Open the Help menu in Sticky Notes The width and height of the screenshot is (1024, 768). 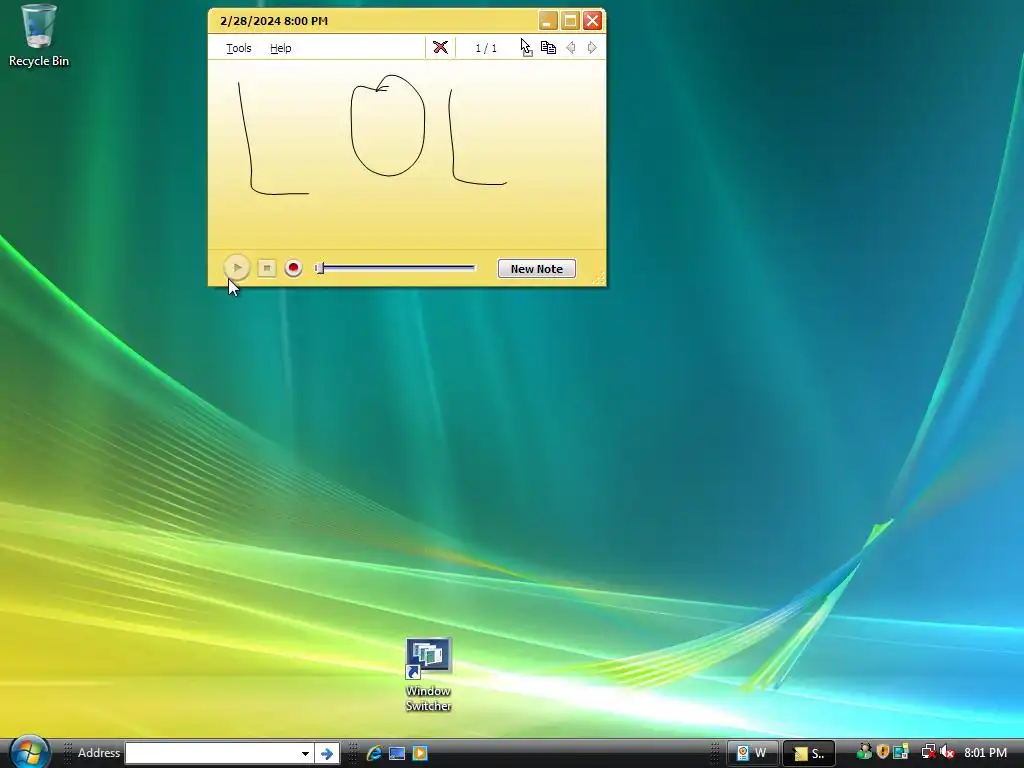tap(281, 48)
